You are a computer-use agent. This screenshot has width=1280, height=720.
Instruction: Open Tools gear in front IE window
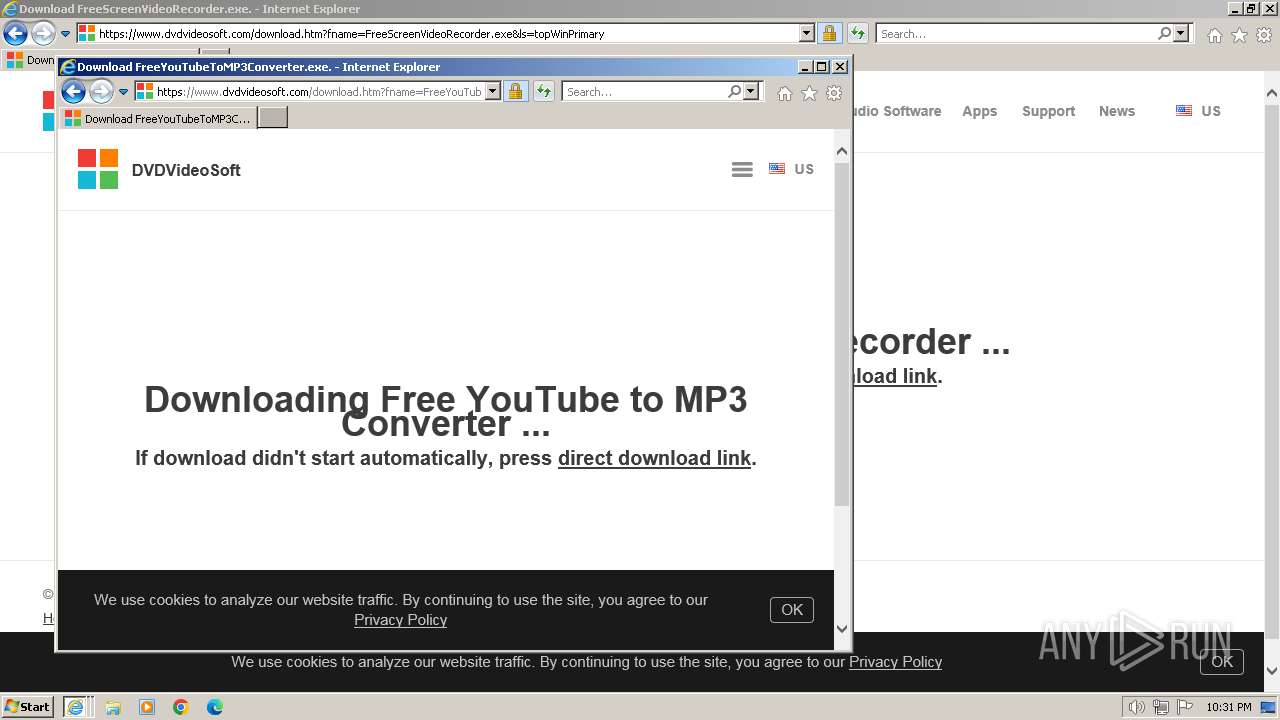834,93
